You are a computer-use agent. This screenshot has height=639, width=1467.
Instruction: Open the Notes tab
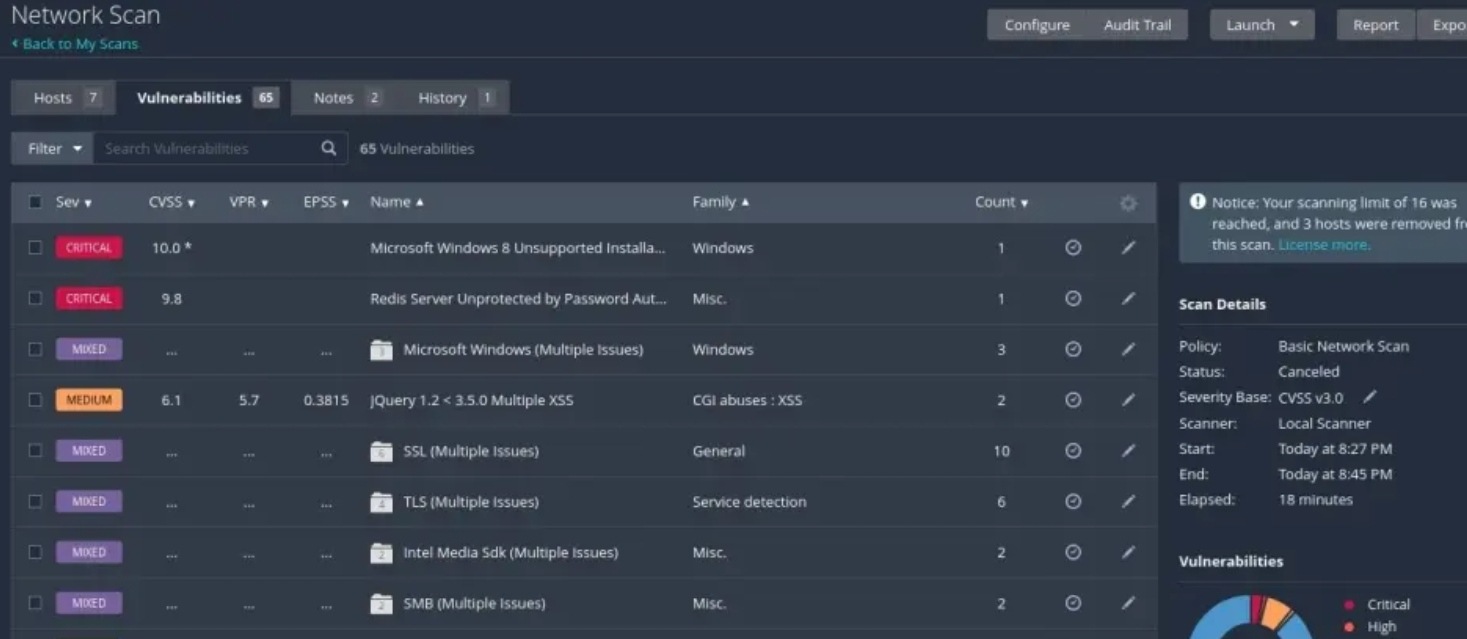click(x=346, y=98)
